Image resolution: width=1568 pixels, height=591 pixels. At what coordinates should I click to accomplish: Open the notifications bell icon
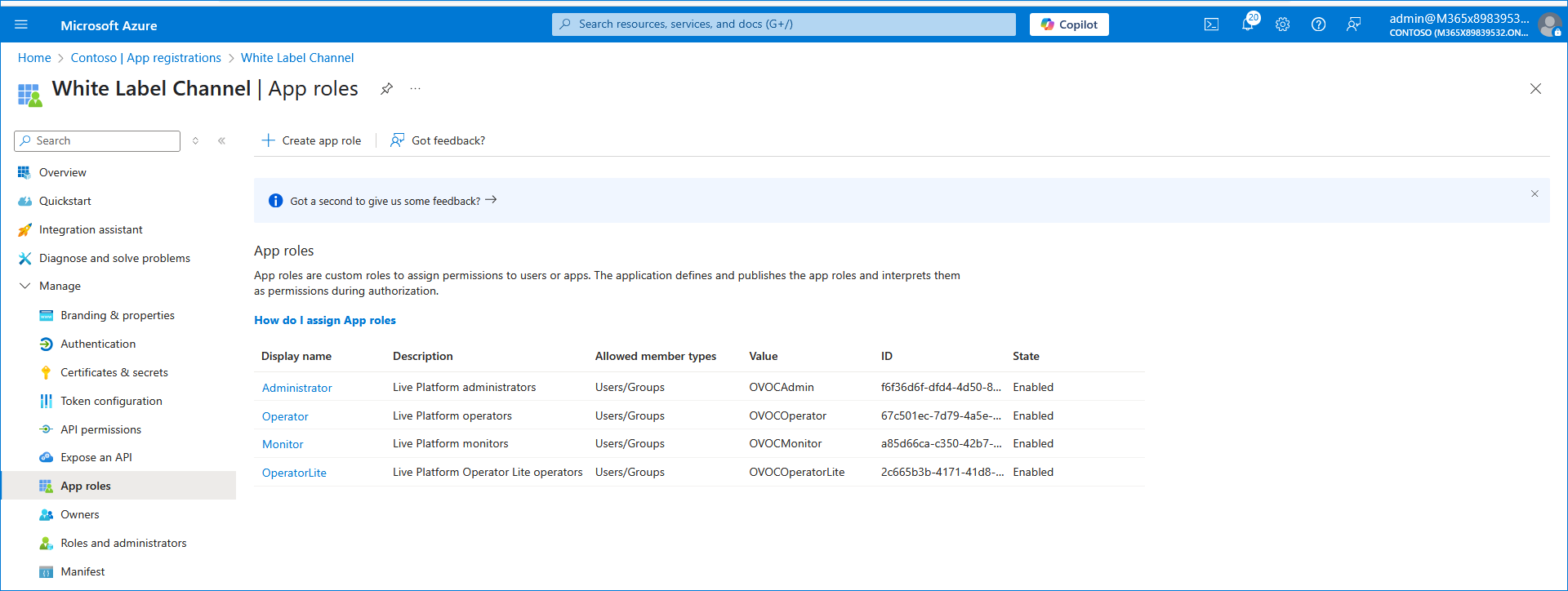[1247, 24]
